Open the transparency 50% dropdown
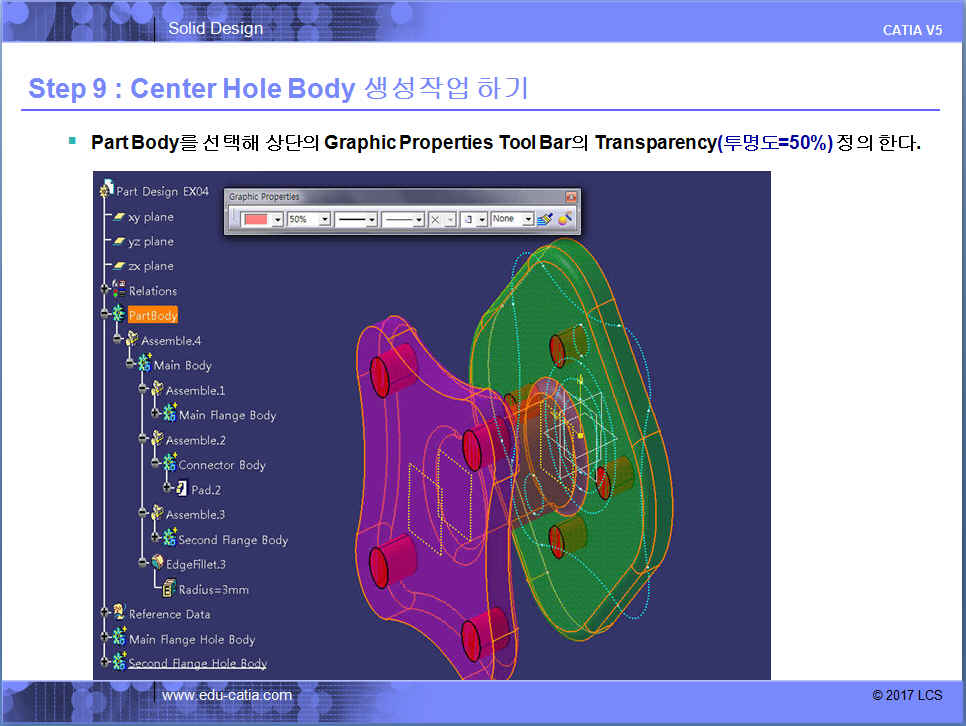The image size is (966, 726). pos(324,219)
